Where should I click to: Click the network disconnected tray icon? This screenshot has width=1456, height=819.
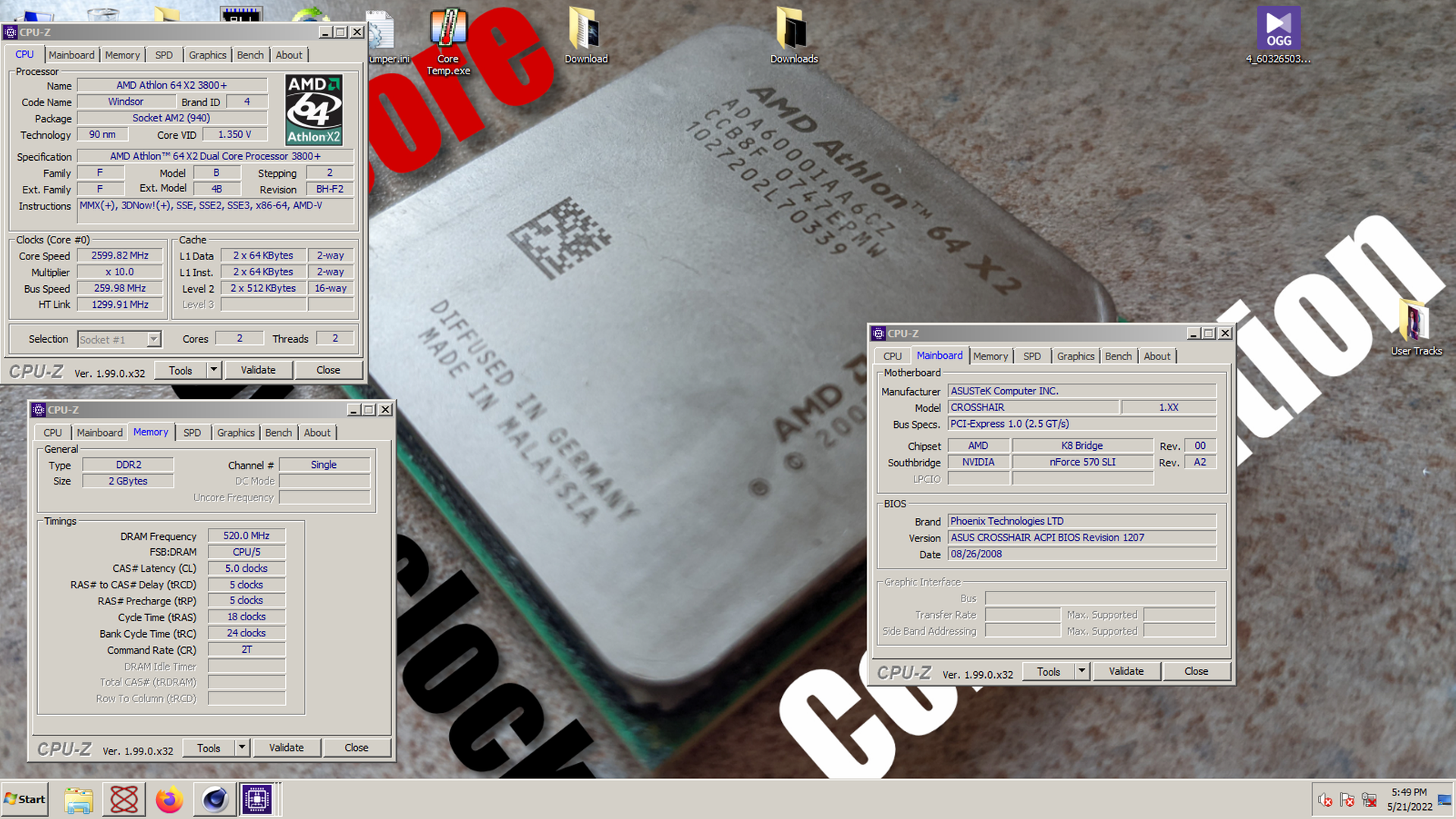click(x=1370, y=800)
